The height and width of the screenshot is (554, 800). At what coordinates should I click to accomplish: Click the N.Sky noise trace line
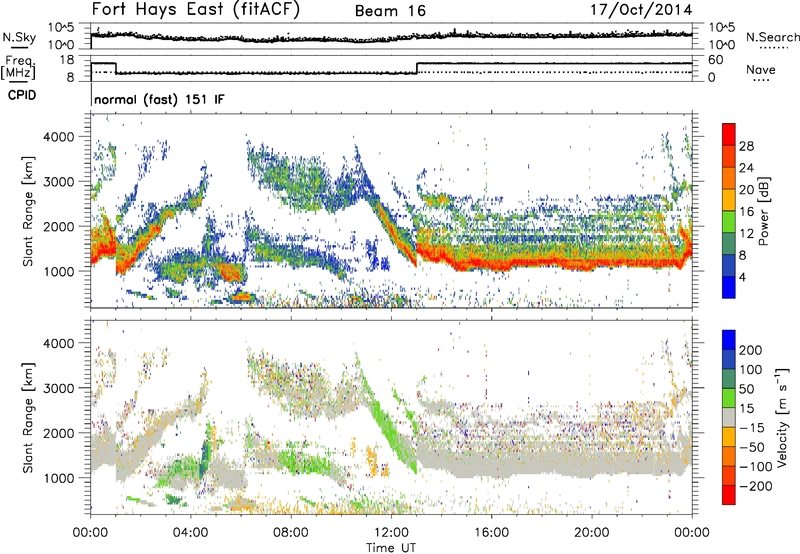tap(391, 37)
